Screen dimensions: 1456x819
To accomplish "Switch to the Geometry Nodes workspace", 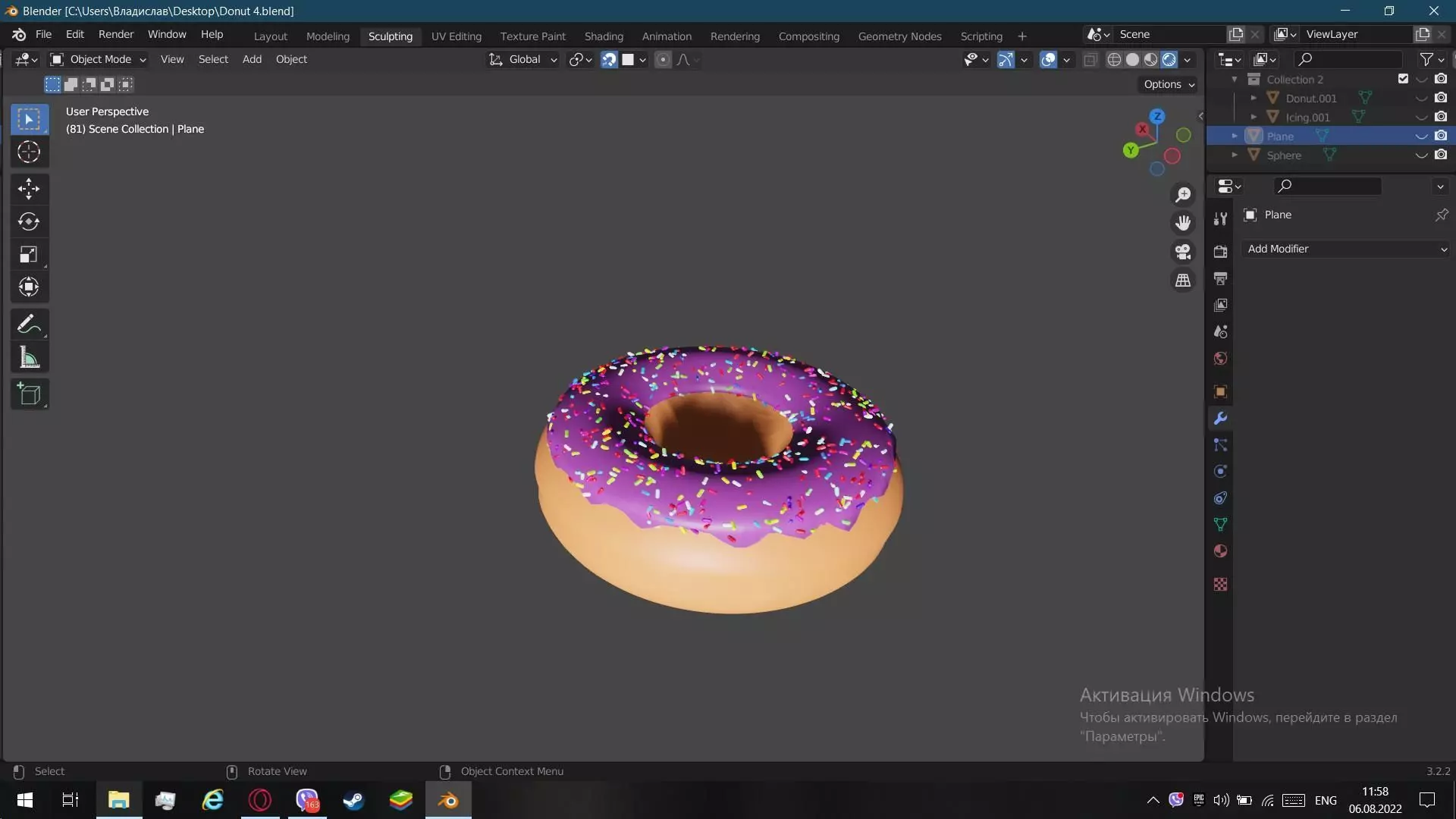I will 899,36.
